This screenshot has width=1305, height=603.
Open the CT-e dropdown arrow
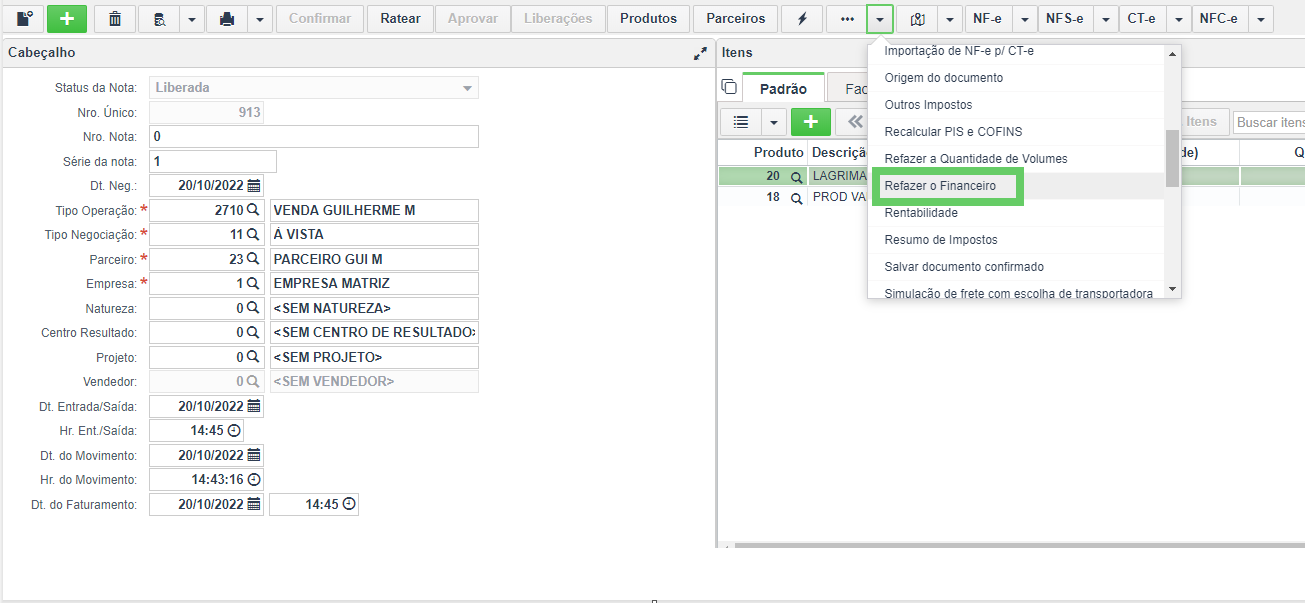pyautogui.click(x=1179, y=19)
